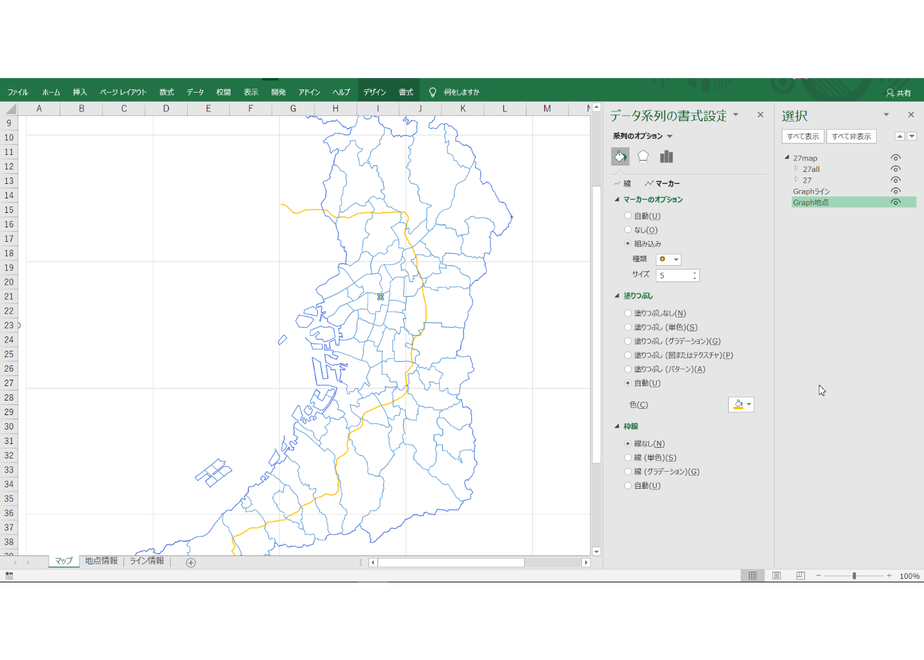Select Graphライン in Selection pane
This screenshot has width=924, height=660.
point(811,192)
